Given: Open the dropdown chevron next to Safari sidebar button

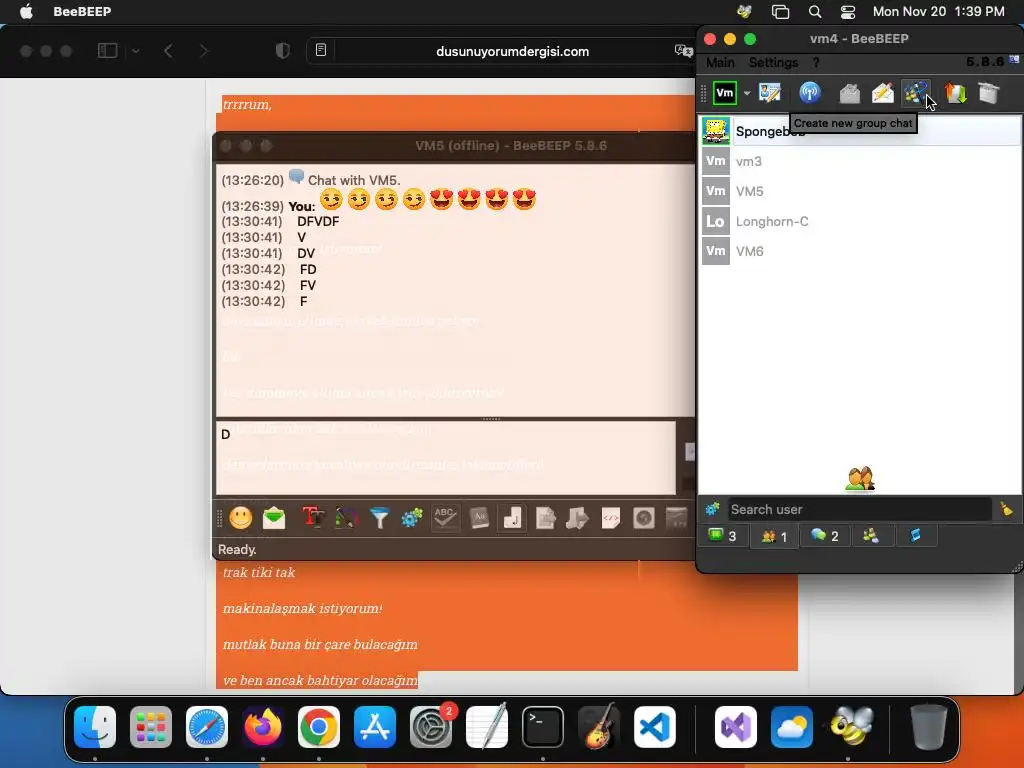Looking at the screenshot, I should click(136, 51).
